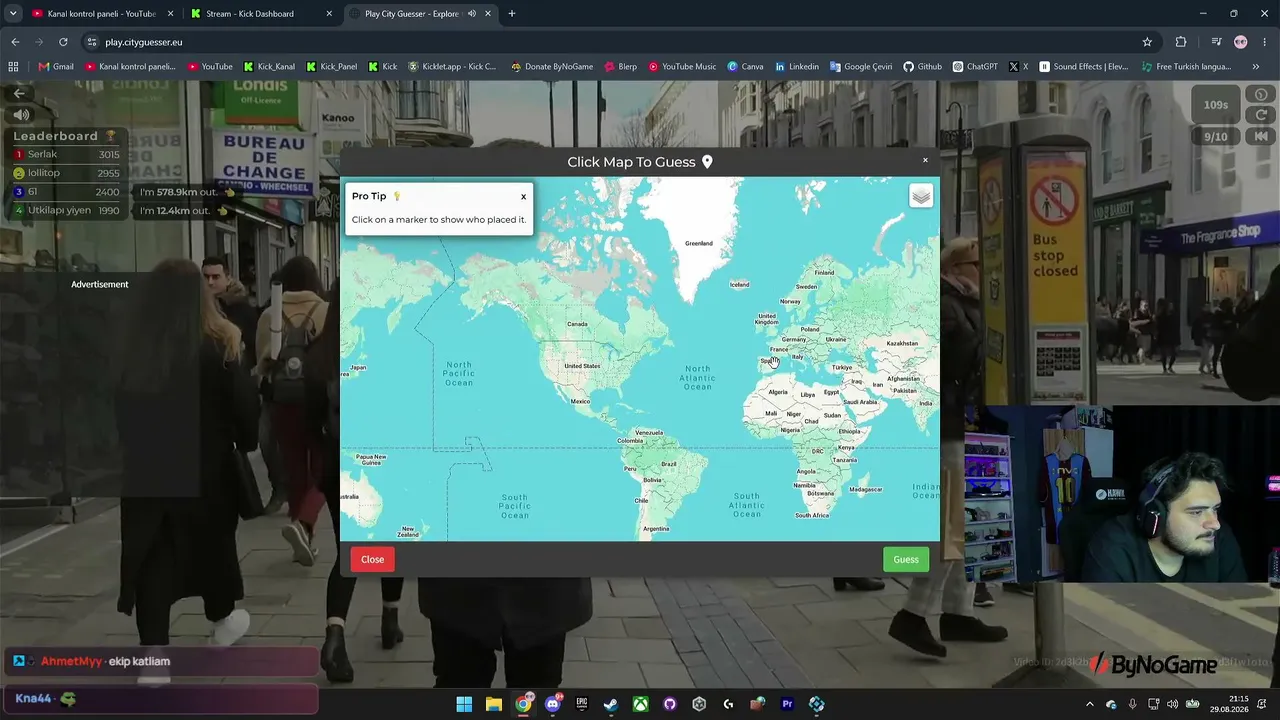Image resolution: width=1280 pixels, height=720 pixels.
Task: Open the Sound Effects bookmark
Action: click(1084, 67)
